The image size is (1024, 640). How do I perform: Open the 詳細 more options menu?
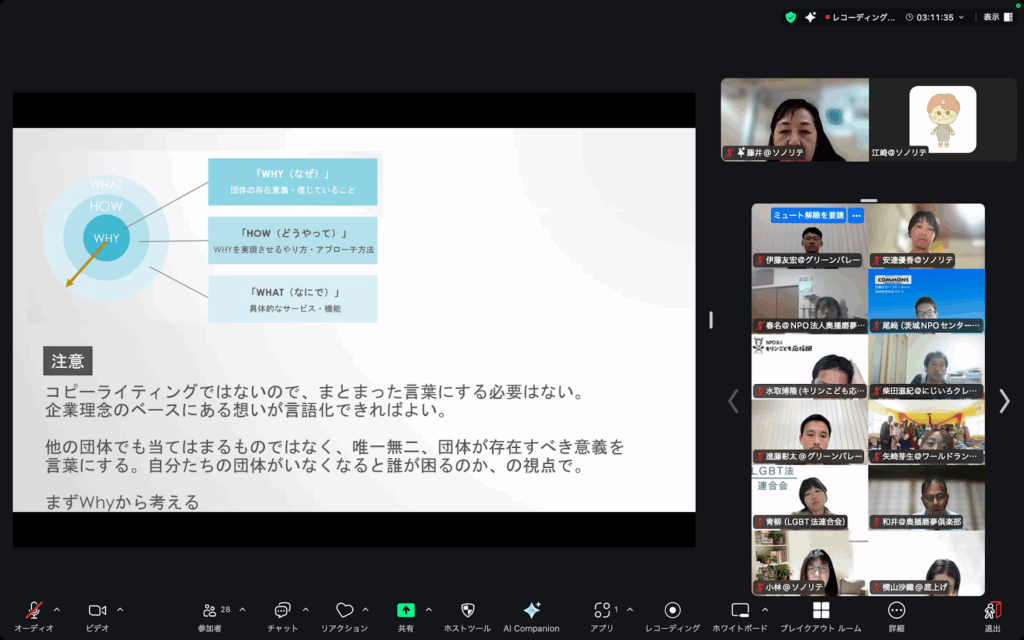[x=896, y=611]
